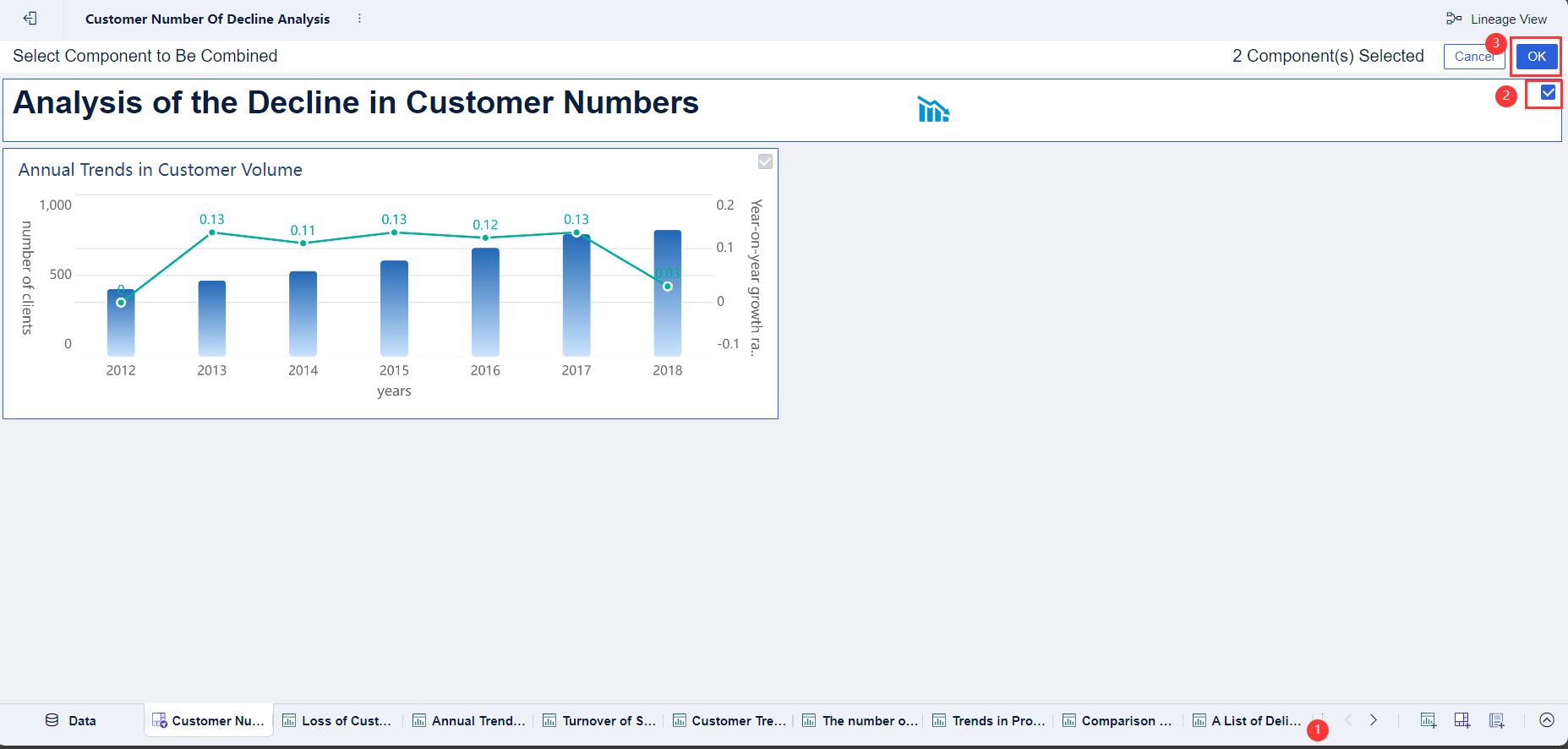1568x749 pixels.
Task: Click the 2017 growth rate point labeled 0.13
Action: 576,232
